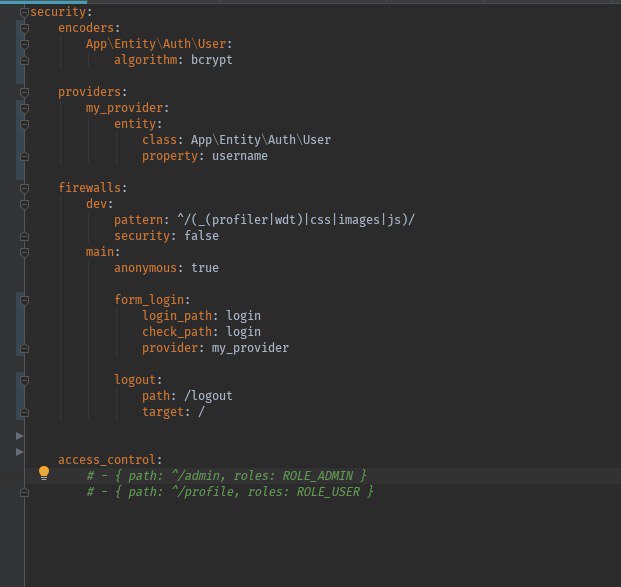Click the 'entity' key

pos(135,124)
